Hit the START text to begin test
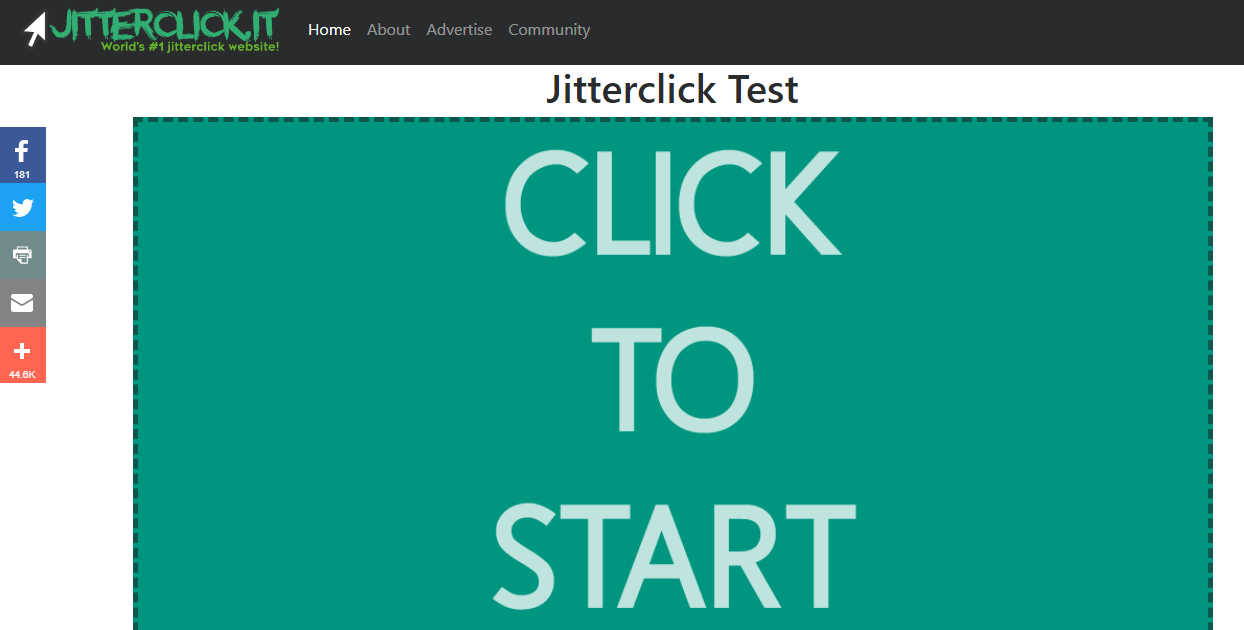This screenshot has width=1244, height=630. coord(673,555)
